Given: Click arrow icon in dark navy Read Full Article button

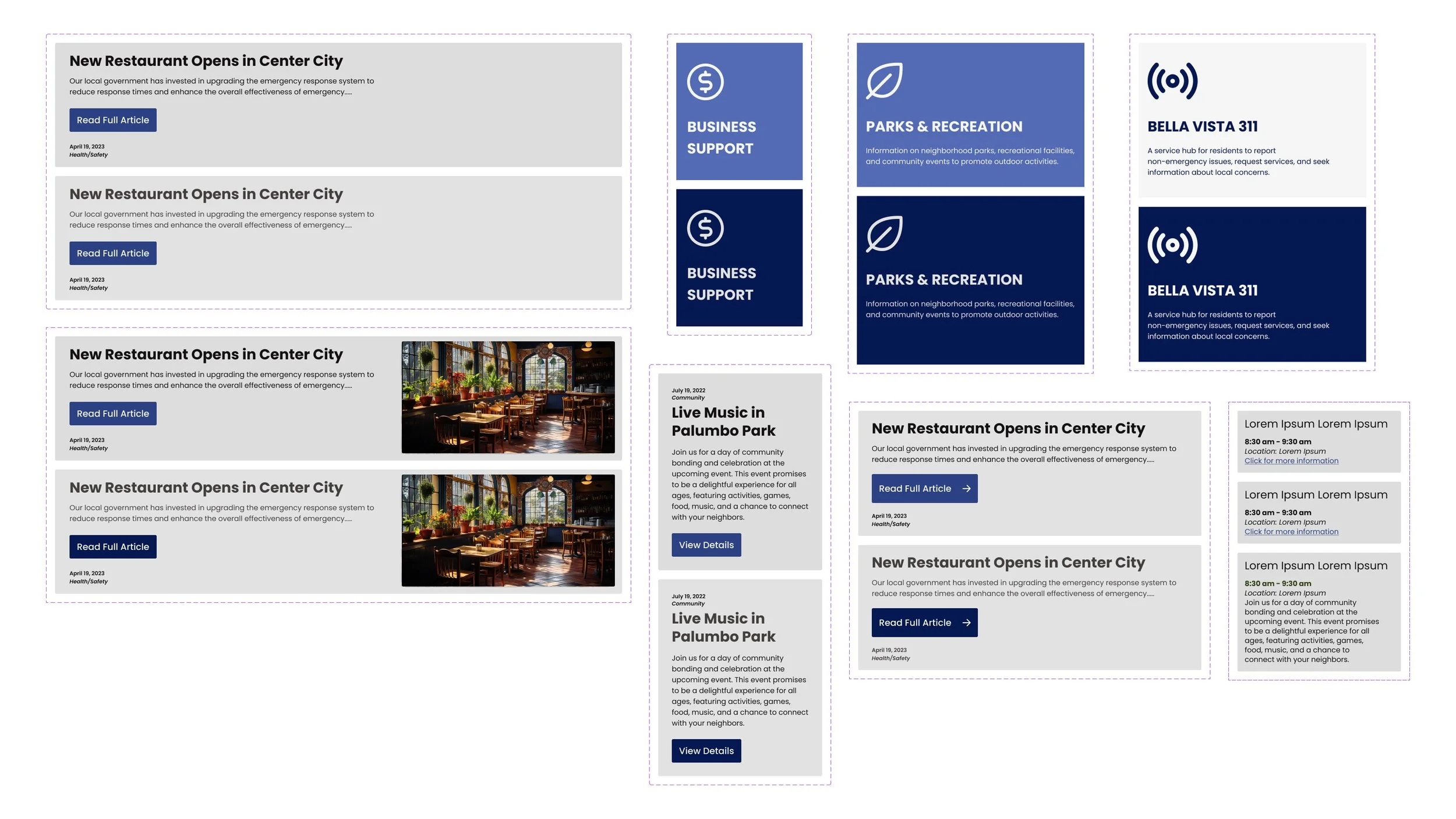Looking at the screenshot, I should [x=966, y=623].
